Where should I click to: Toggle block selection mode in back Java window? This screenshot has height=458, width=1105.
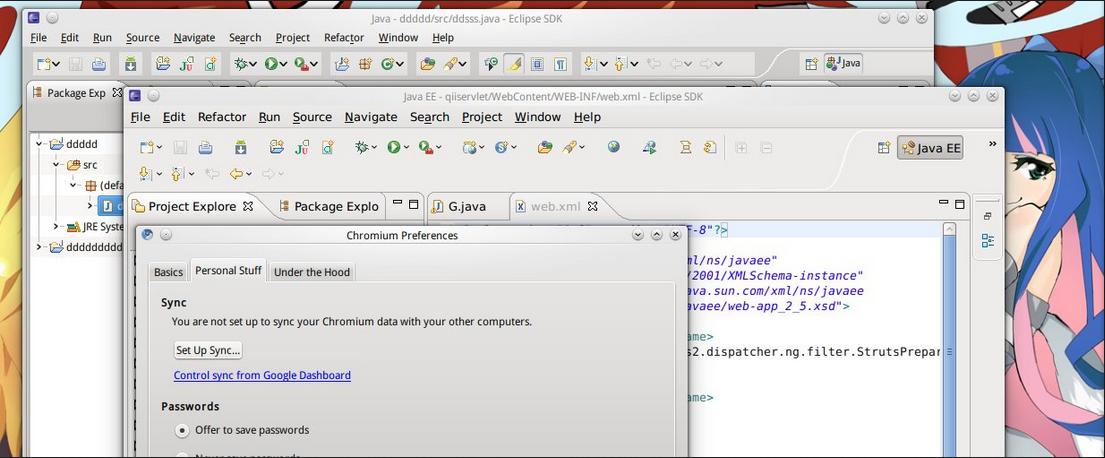[x=537, y=63]
